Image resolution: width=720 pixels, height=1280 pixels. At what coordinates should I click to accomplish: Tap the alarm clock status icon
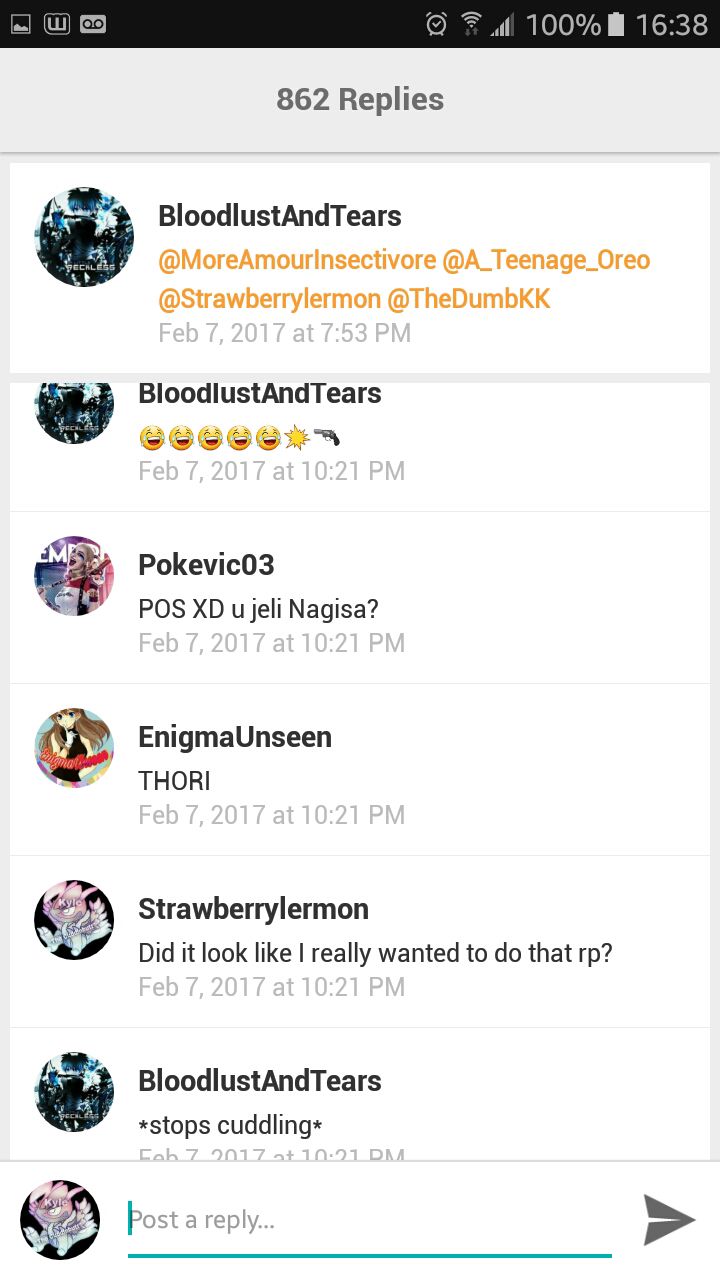tap(436, 24)
